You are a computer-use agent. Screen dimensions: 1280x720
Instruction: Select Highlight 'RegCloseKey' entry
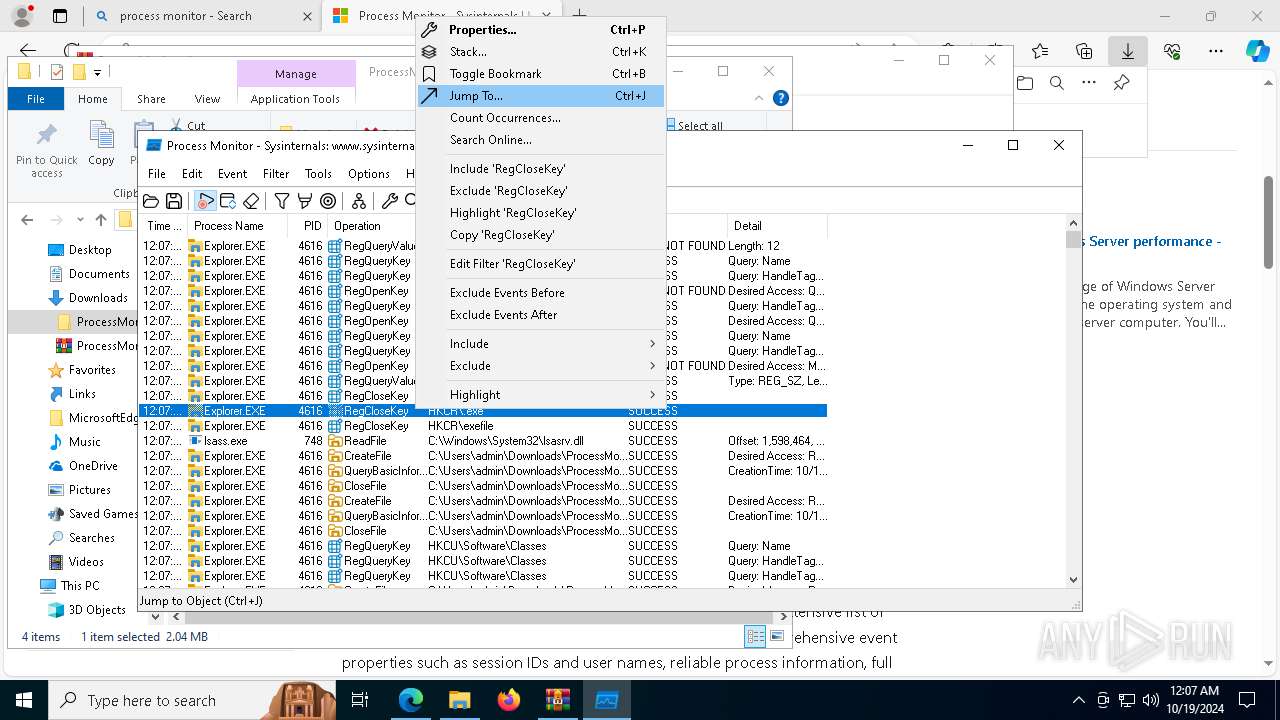click(541, 213)
